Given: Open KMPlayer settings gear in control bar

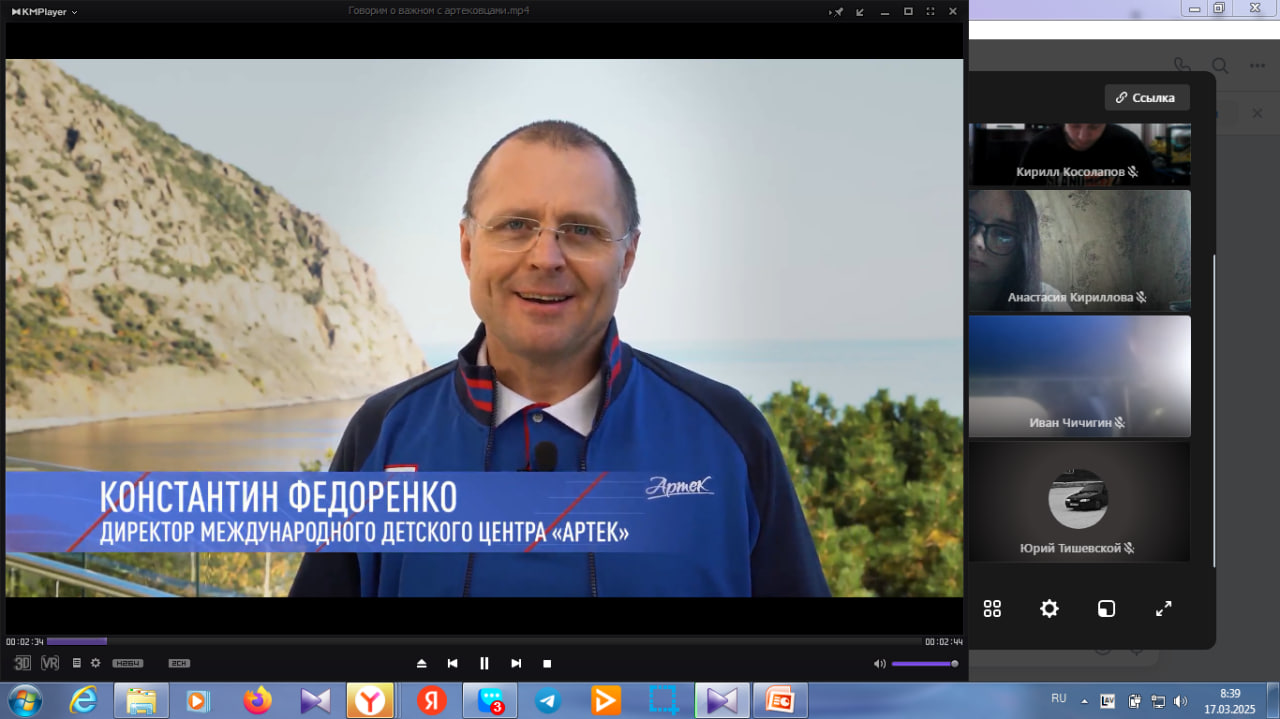Looking at the screenshot, I should click(x=96, y=663).
